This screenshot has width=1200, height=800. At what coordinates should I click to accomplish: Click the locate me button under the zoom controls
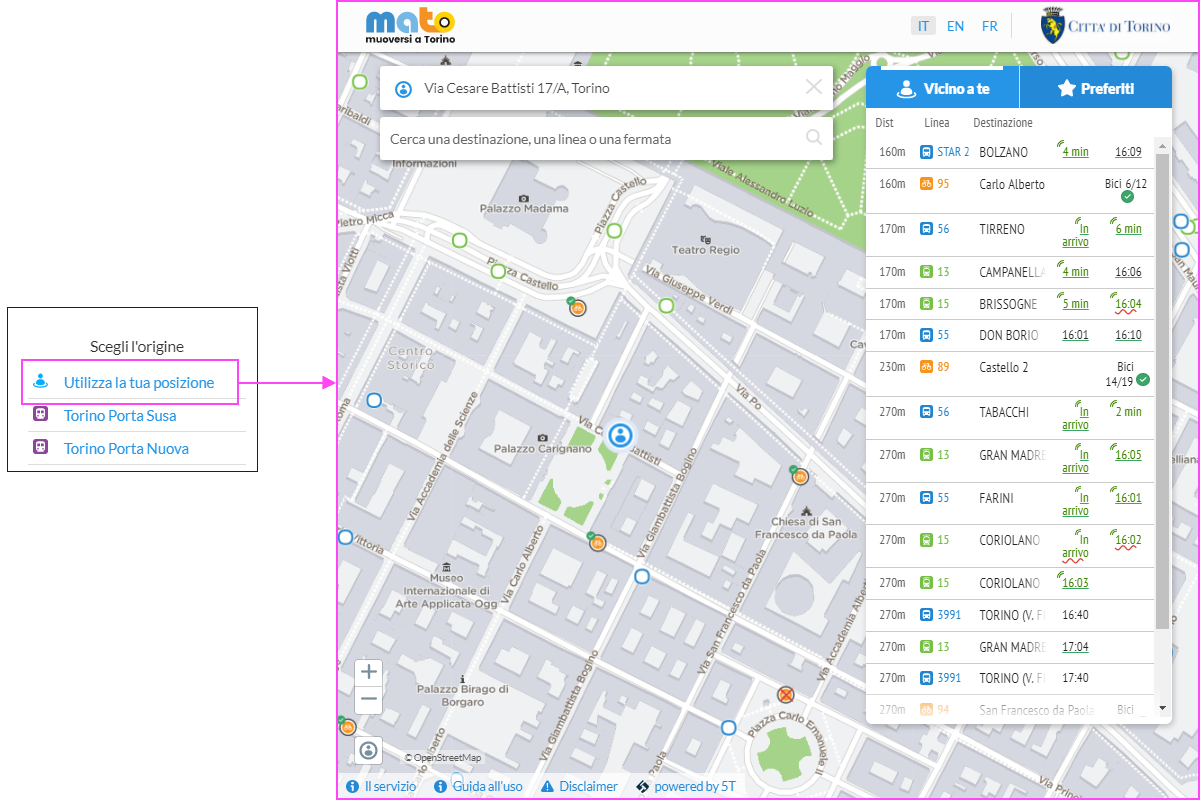[x=369, y=750]
